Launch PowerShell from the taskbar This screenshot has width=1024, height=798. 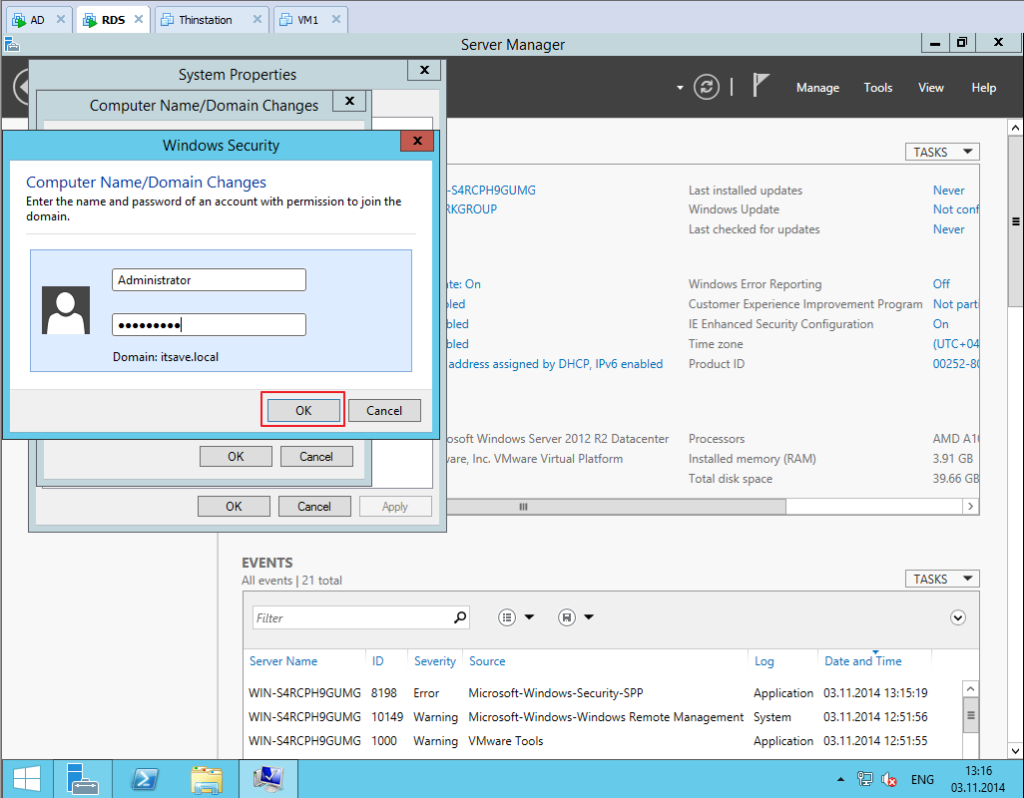(144, 778)
